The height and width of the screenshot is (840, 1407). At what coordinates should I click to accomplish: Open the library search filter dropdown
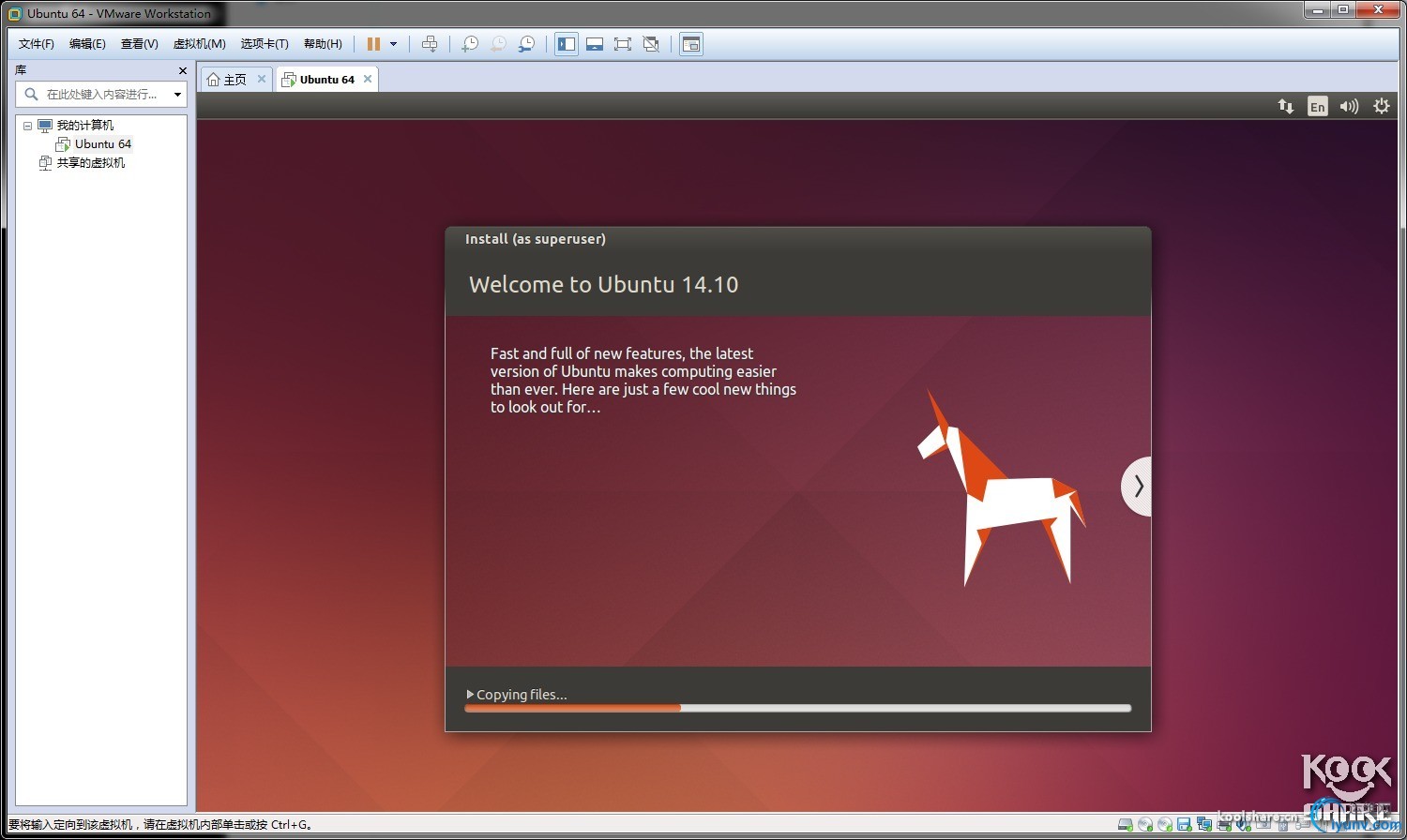pos(177,94)
